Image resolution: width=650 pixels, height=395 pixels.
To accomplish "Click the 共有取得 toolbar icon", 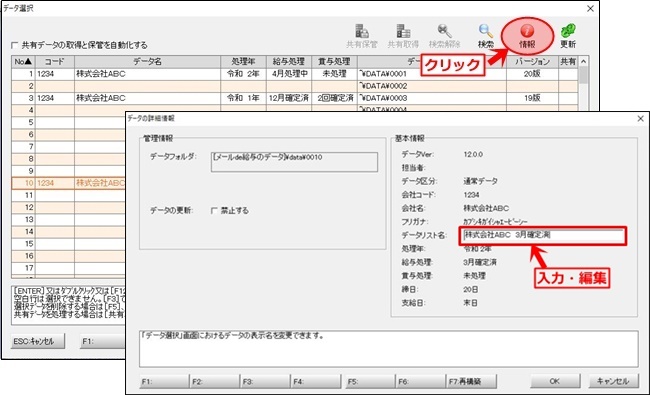I will click(x=403, y=36).
